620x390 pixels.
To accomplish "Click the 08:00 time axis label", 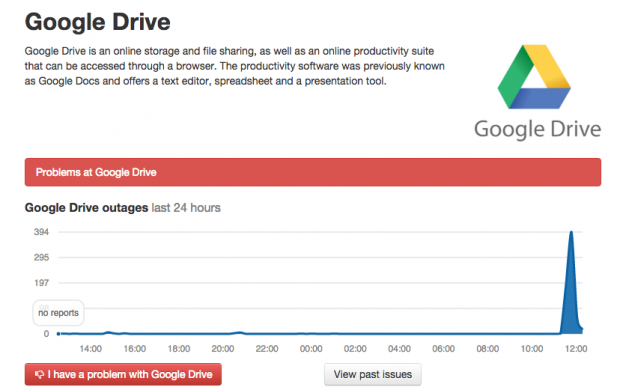I will coord(488,349).
